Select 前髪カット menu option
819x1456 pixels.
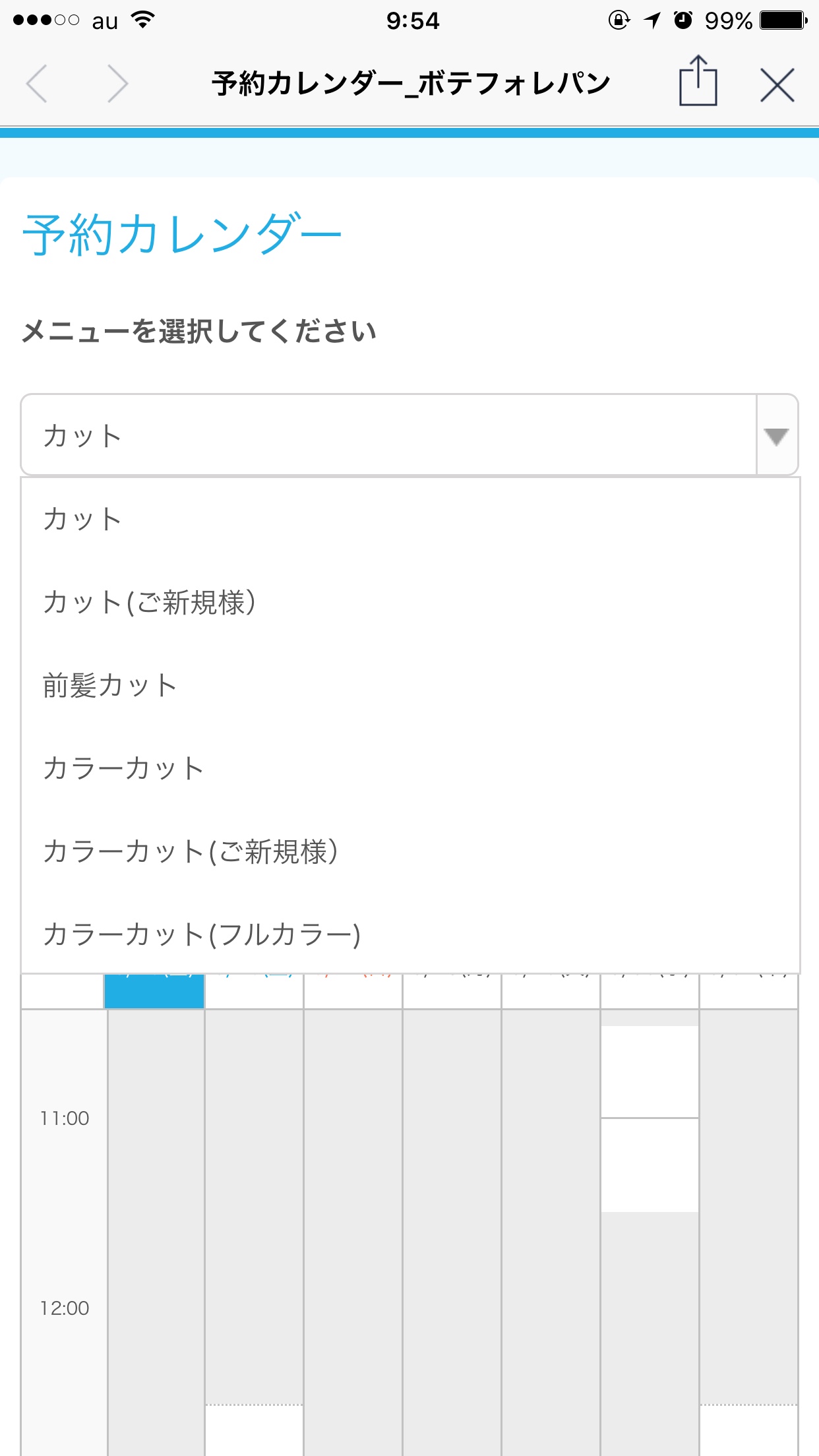coord(110,686)
